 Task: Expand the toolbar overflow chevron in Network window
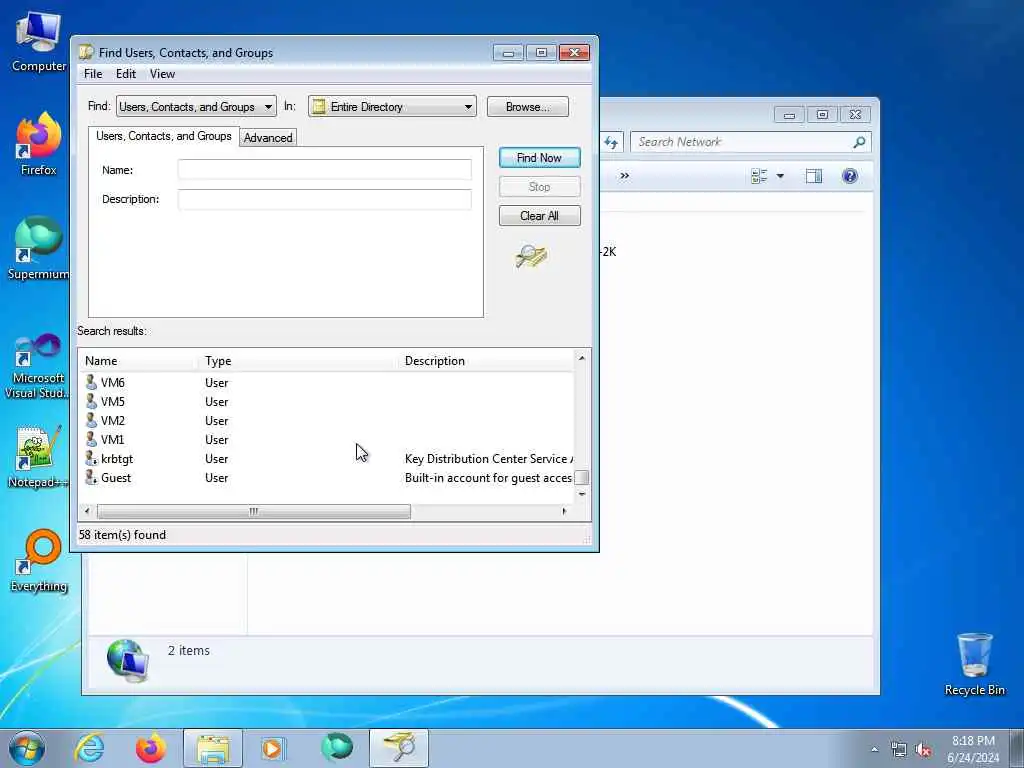(624, 176)
